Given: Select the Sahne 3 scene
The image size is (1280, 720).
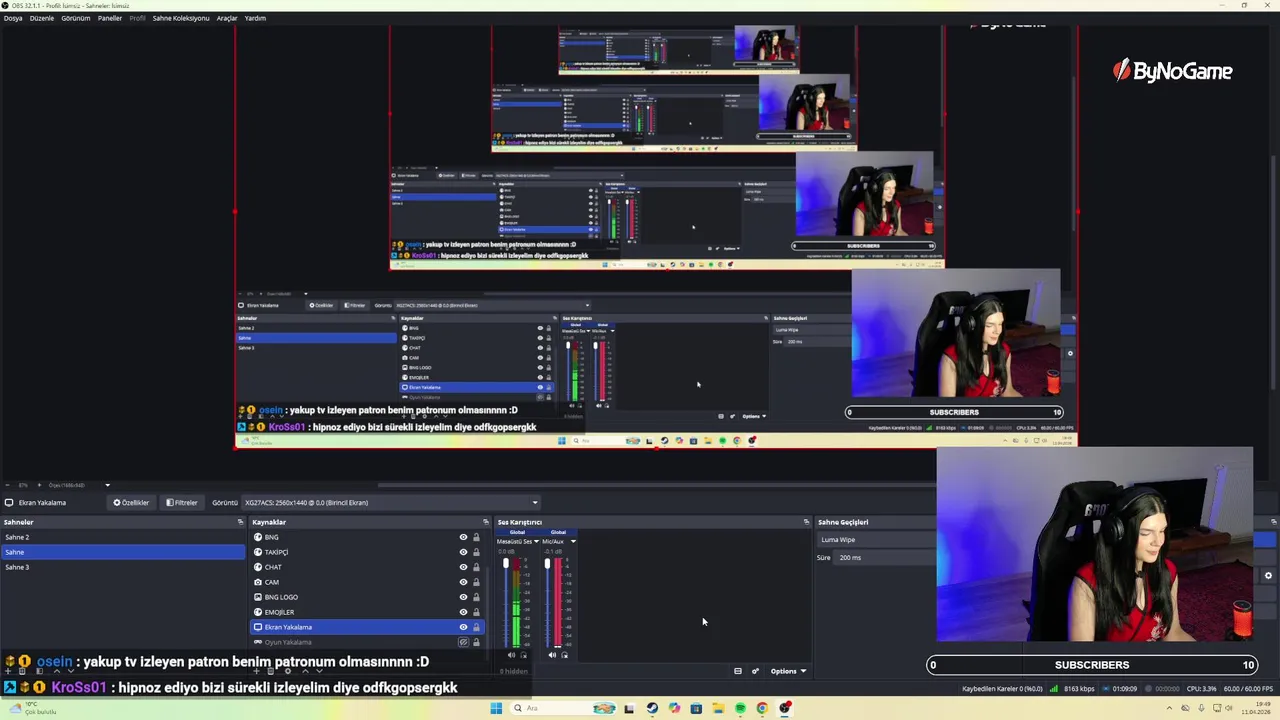Looking at the screenshot, I should tap(122, 567).
